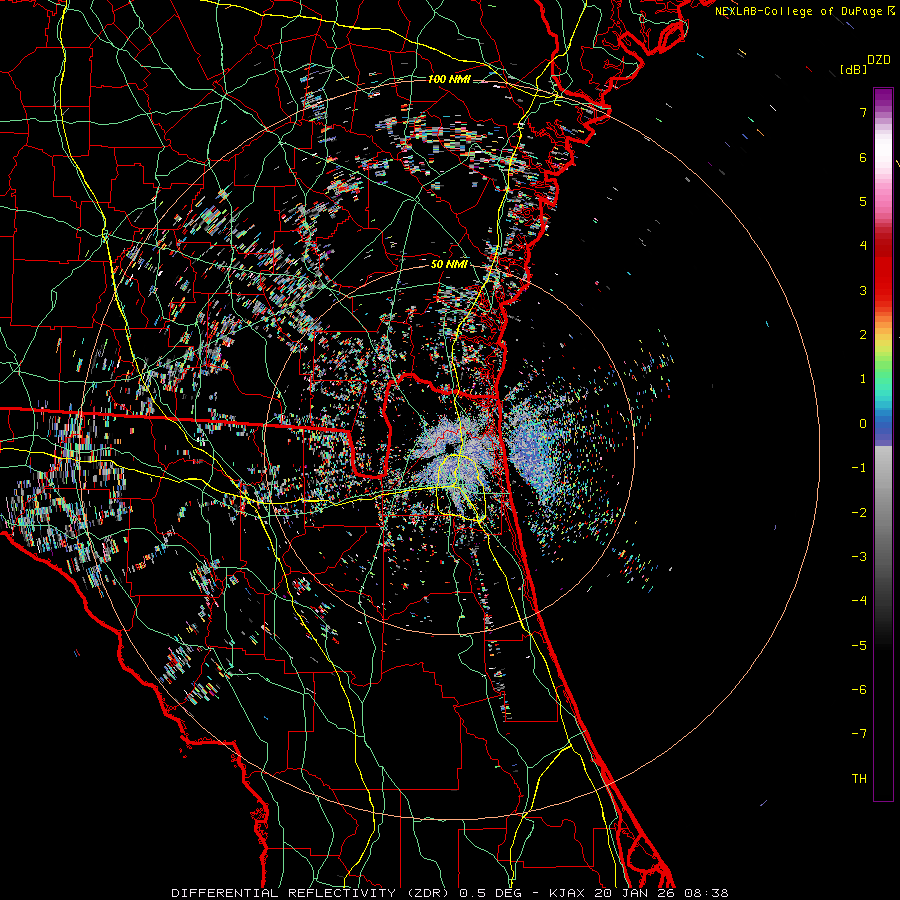Click the -6 value on the color scale
This screenshot has width=900, height=900.
[x=859, y=690]
